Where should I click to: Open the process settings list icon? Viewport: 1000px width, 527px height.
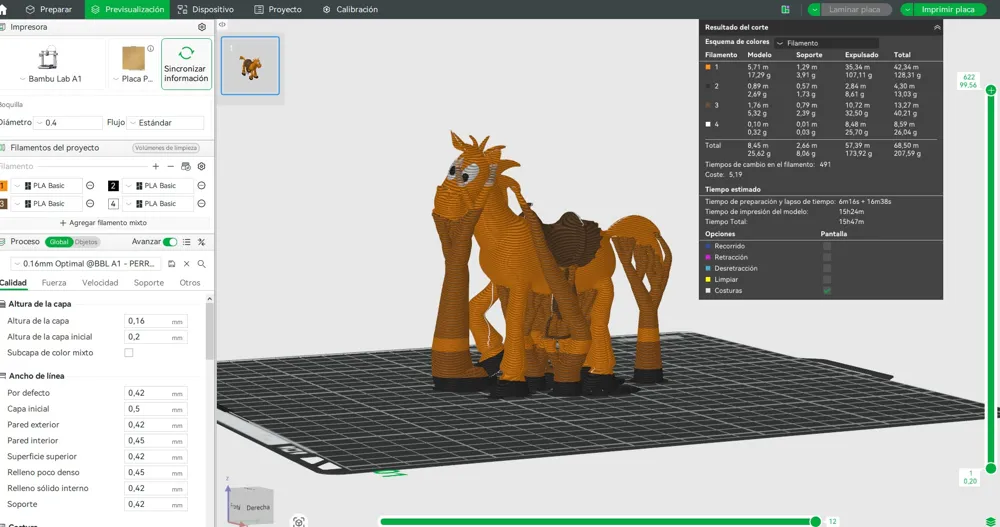click(x=187, y=242)
